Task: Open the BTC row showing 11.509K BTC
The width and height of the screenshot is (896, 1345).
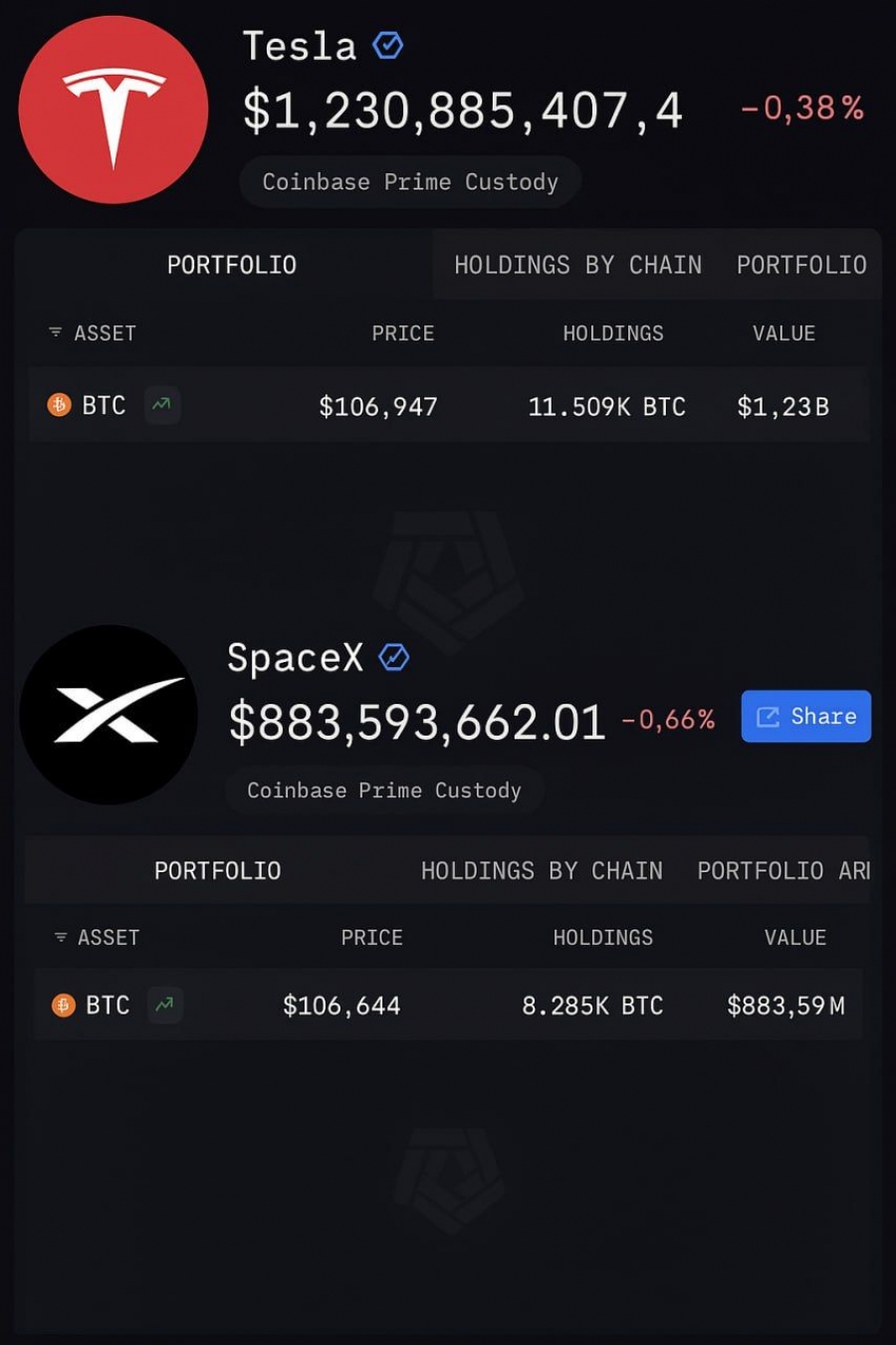Action: (x=448, y=405)
